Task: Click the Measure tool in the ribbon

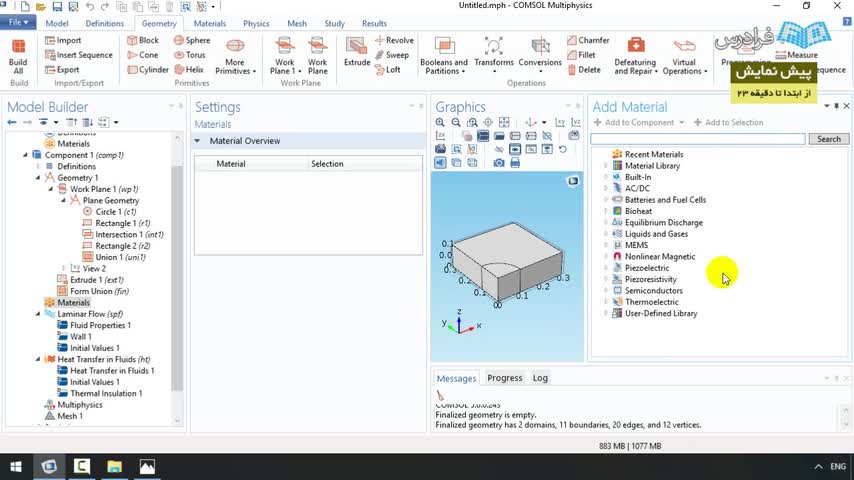Action: [x=797, y=55]
